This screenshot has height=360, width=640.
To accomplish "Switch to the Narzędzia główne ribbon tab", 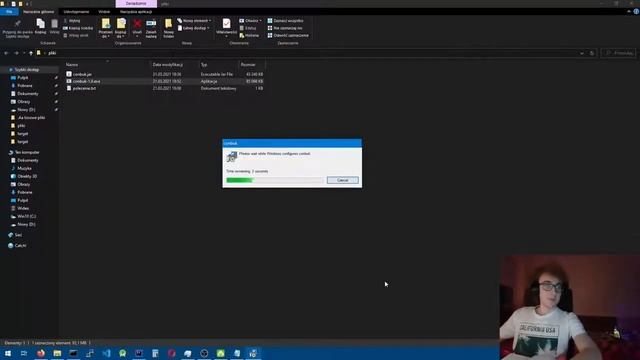I will [x=38, y=12].
